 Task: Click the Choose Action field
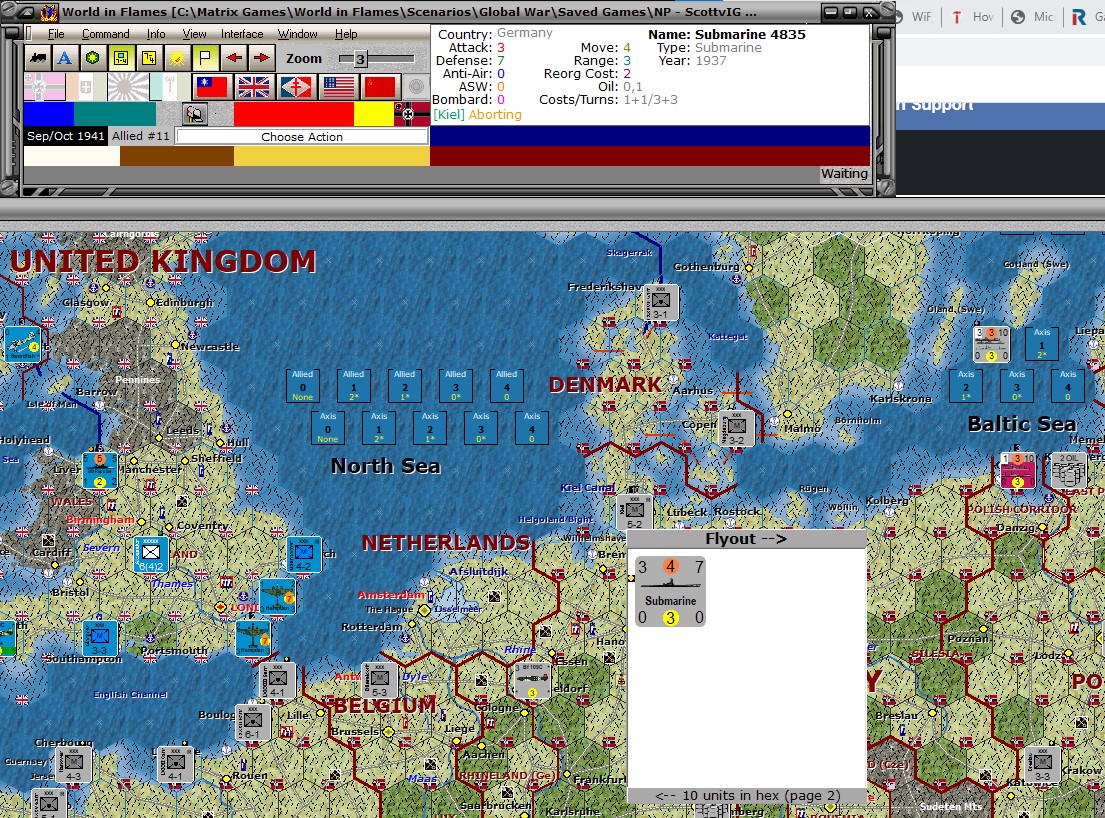tap(302, 137)
